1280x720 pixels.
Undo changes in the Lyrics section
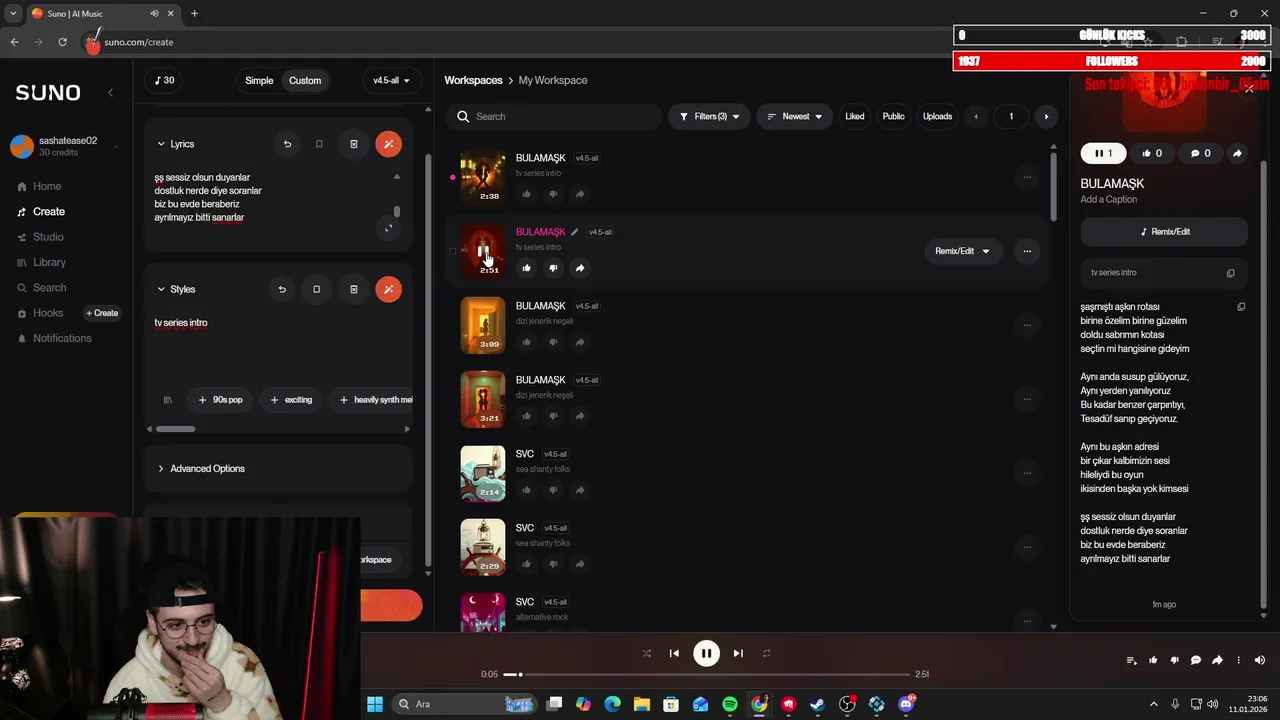pyautogui.click(x=287, y=144)
